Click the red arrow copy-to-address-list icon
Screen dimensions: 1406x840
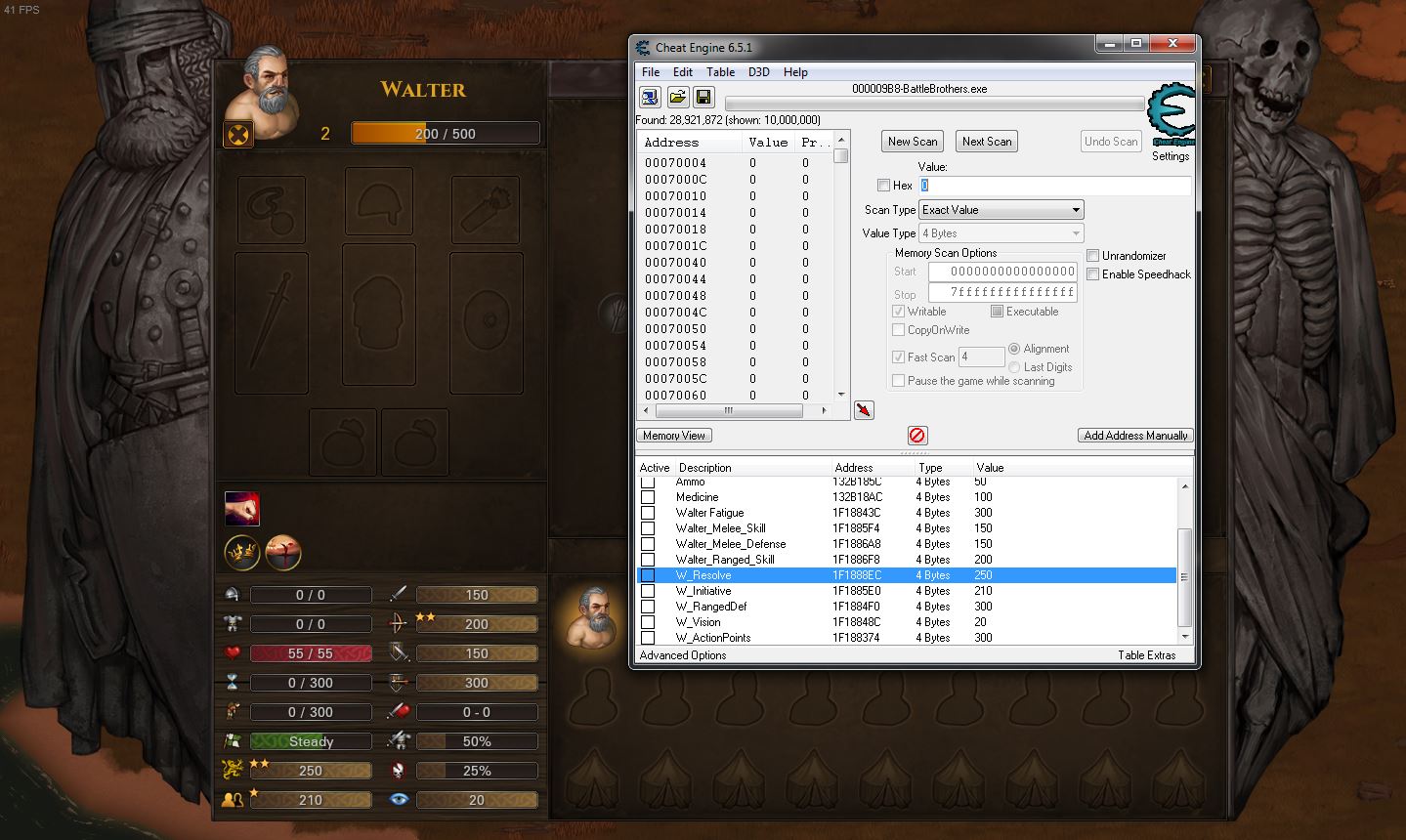tap(864, 409)
